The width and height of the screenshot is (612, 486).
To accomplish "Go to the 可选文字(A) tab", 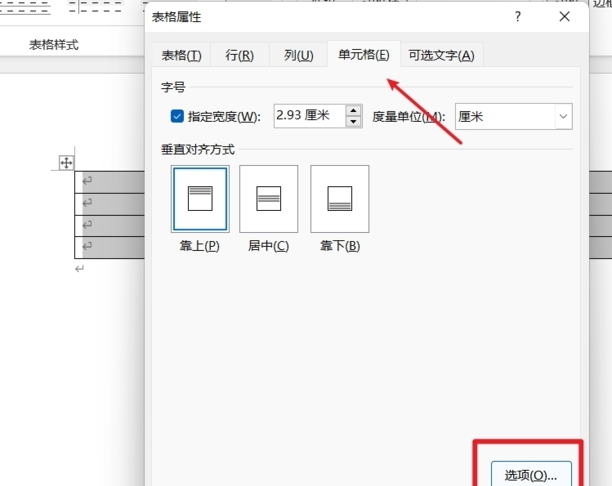I will pyautogui.click(x=441, y=55).
